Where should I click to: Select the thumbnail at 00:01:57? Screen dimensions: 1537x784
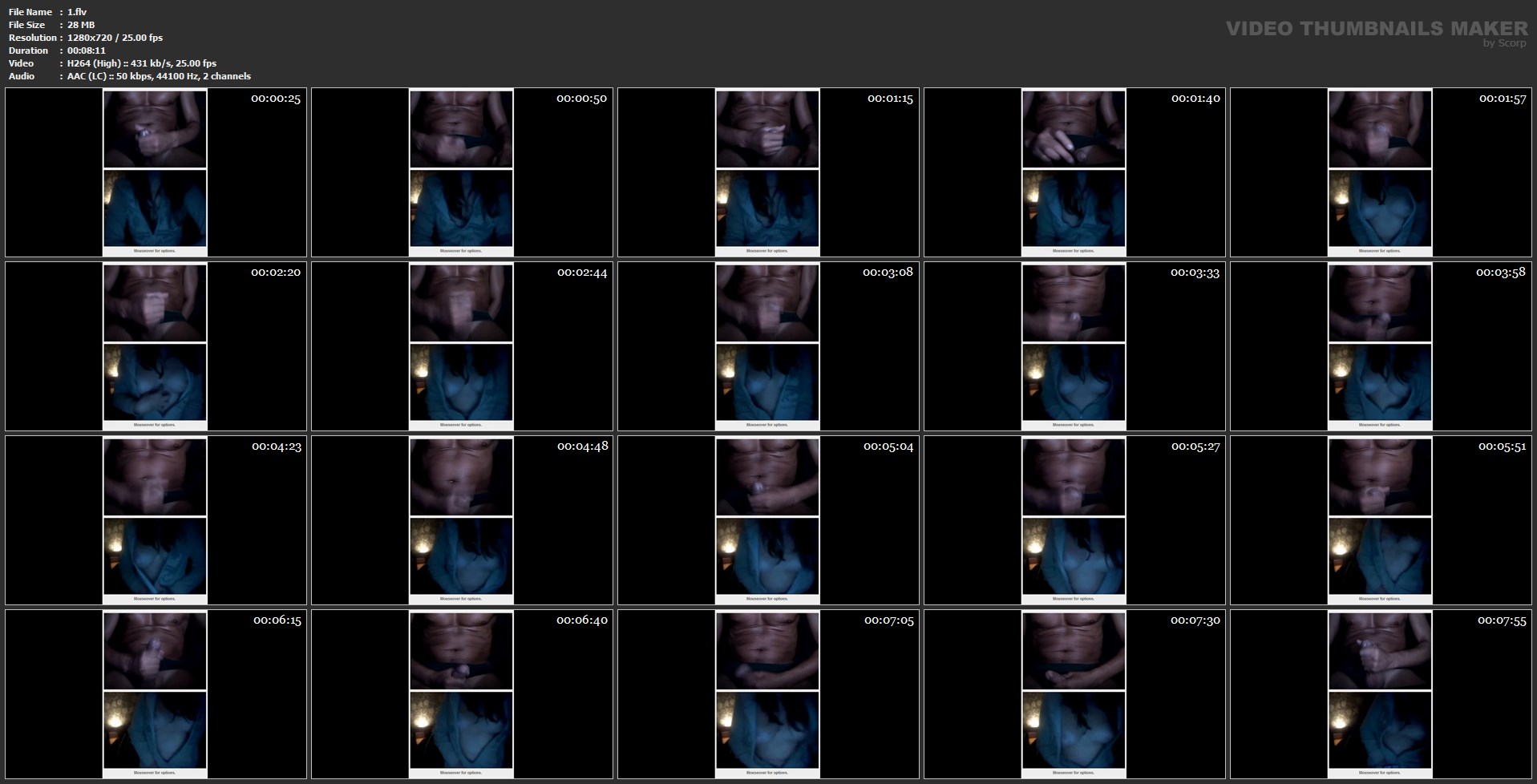pyautogui.click(x=1381, y=172)
